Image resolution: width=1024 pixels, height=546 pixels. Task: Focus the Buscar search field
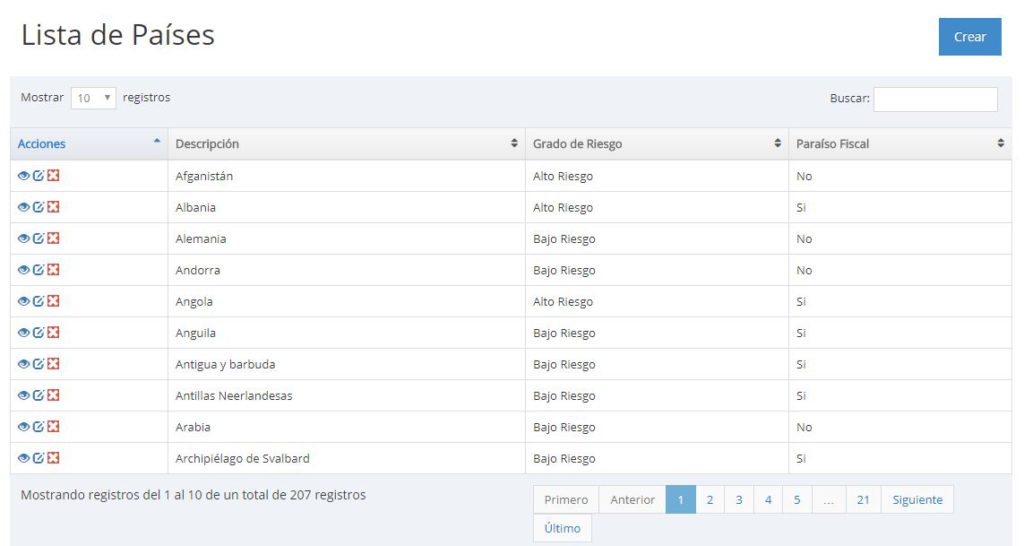tap(935, 99)
